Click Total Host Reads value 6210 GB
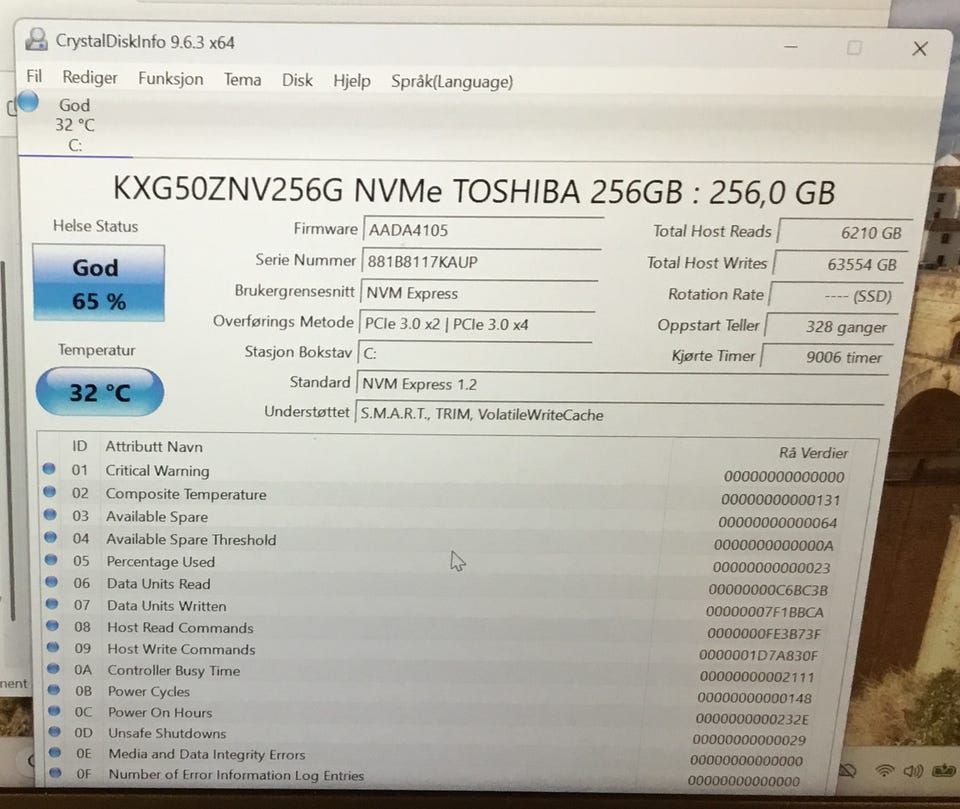 point(844,232)
